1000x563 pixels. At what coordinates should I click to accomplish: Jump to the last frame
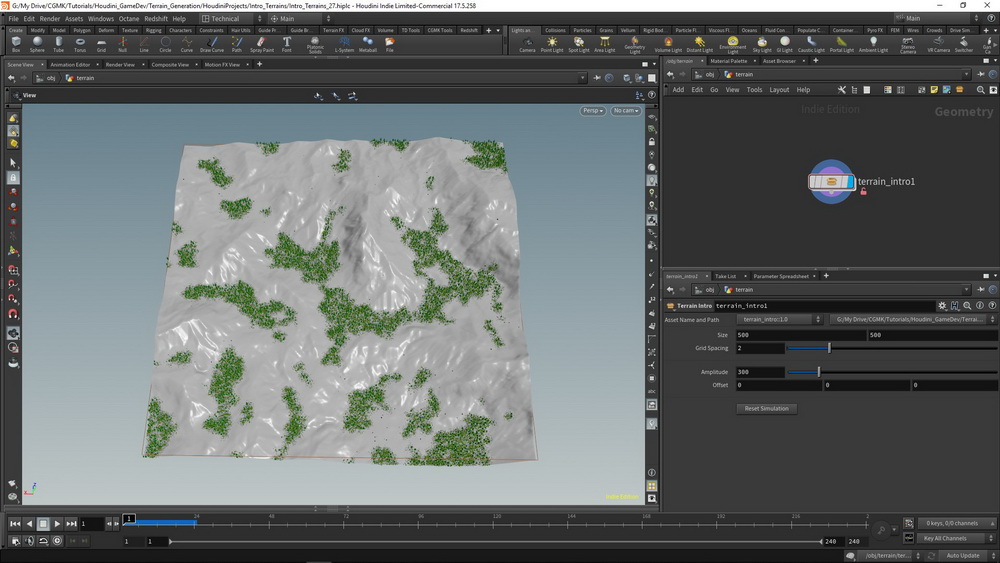tap(71, 523)
